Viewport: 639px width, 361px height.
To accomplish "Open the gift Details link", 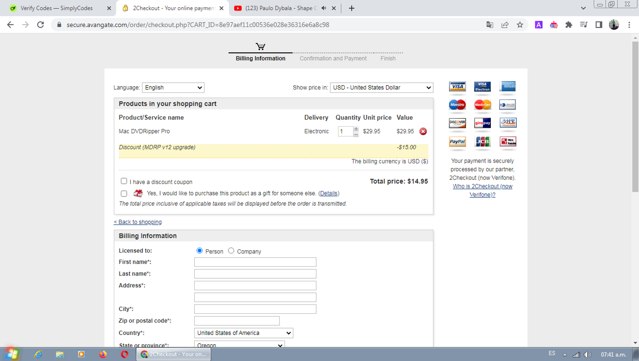I will [328, 194].
